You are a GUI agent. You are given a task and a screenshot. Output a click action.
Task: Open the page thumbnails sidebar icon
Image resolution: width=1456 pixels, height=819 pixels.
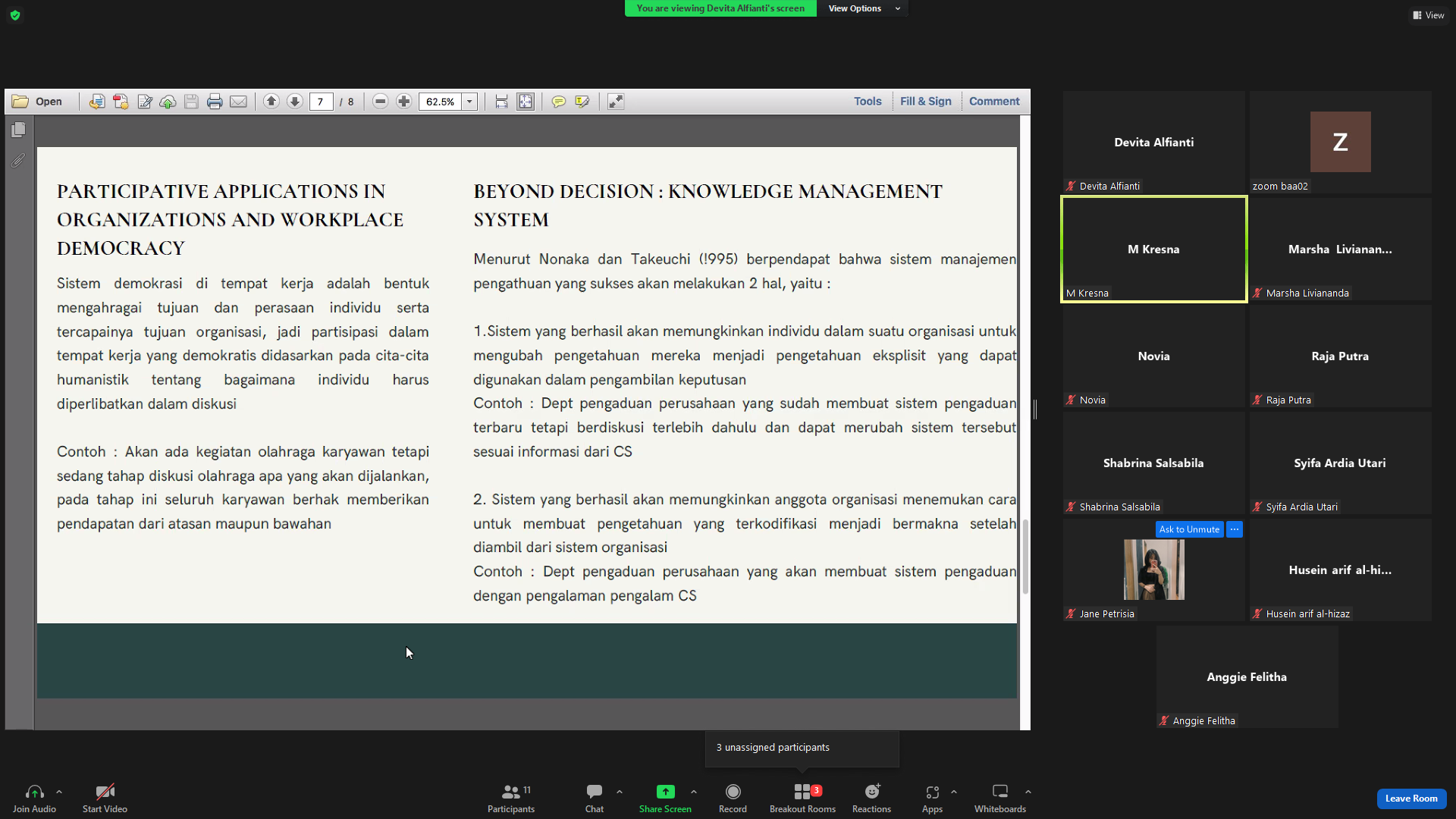tap(19, 130)
